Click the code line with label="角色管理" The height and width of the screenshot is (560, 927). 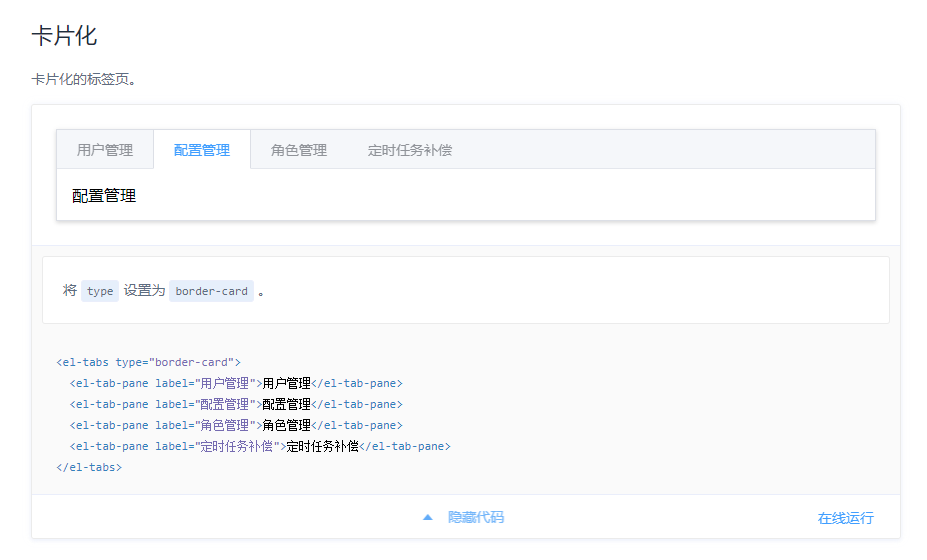pyautogui.click(x=236, y=425)
